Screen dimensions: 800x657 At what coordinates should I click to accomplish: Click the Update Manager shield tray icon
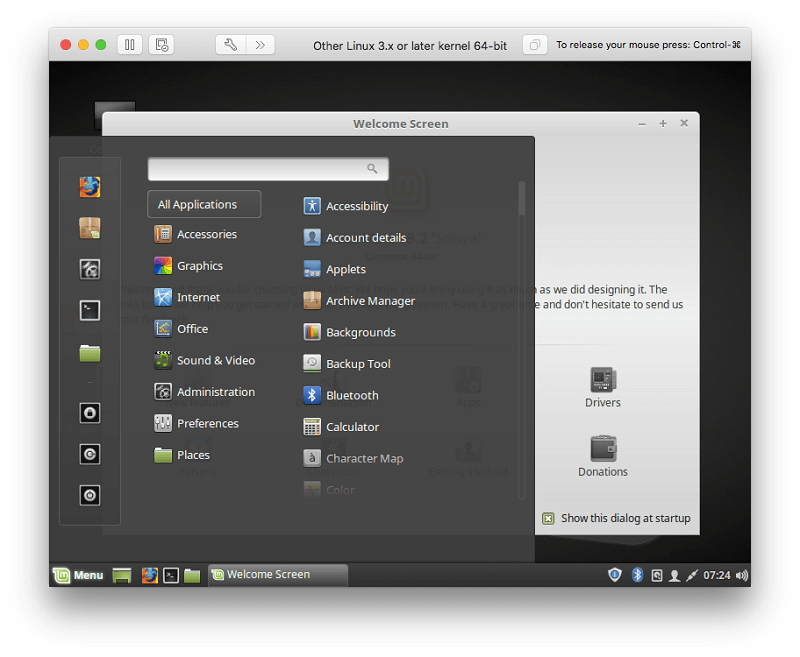point(615,575)
